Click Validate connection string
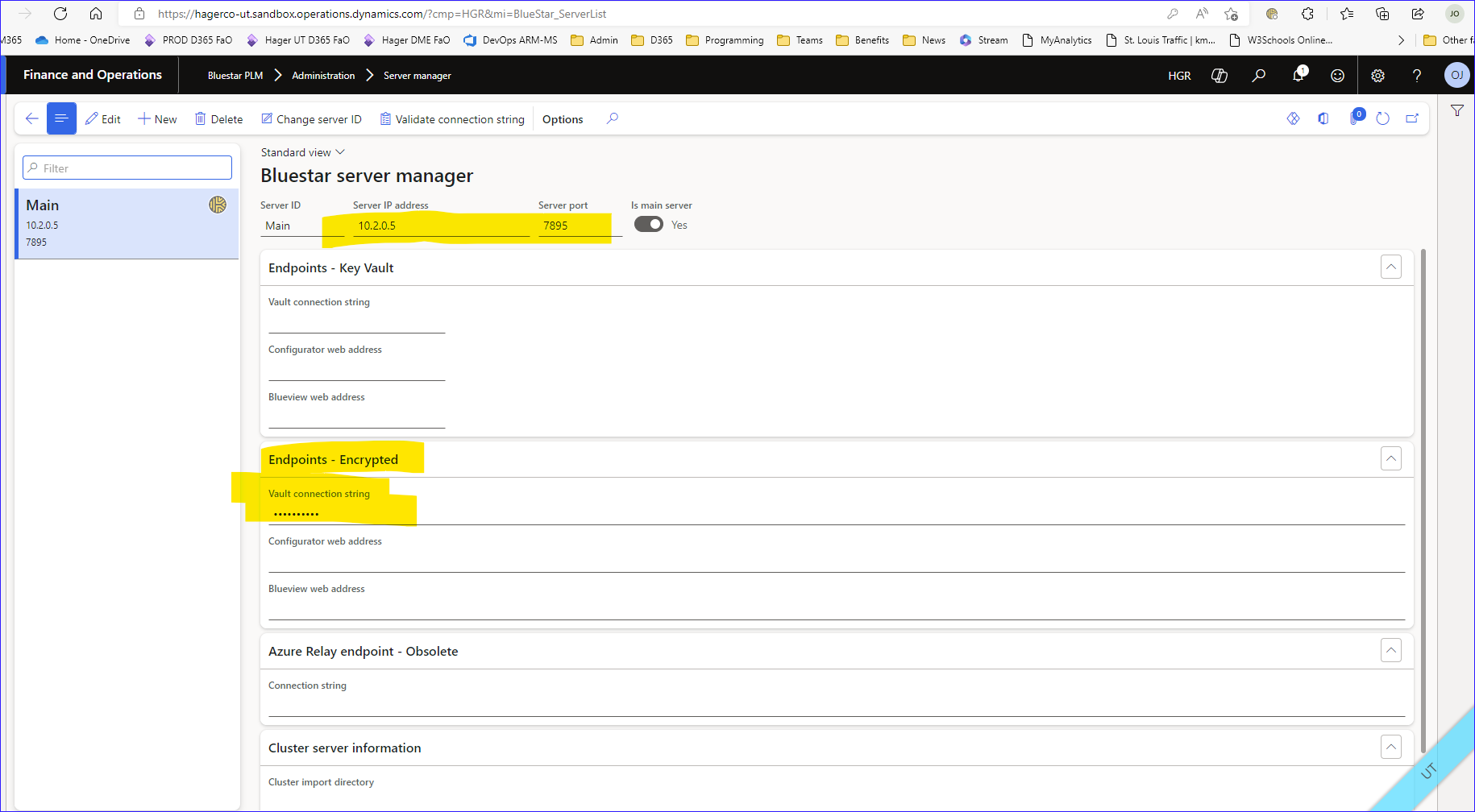This screenshot has width=1475, height=812. (x=452, y=118)
